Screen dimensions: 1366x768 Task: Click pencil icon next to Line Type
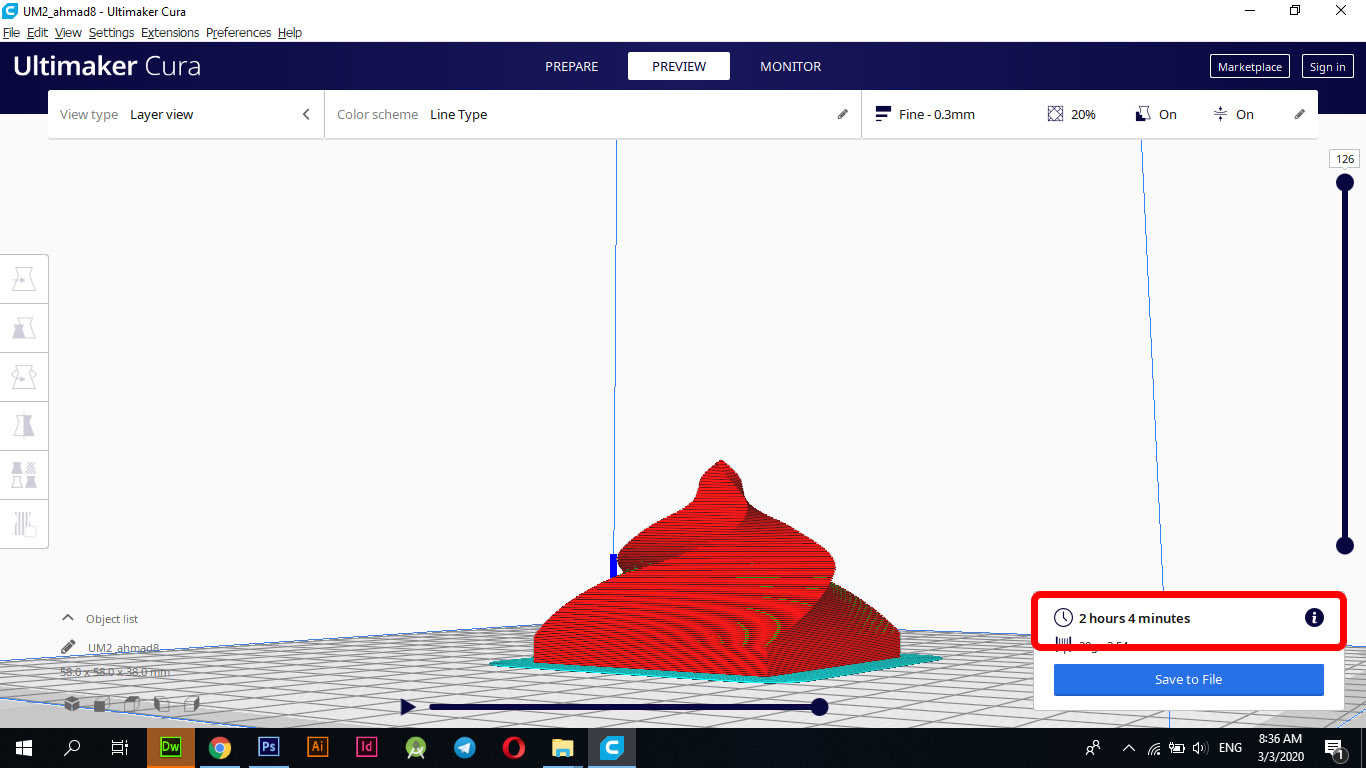coord(843,114)
